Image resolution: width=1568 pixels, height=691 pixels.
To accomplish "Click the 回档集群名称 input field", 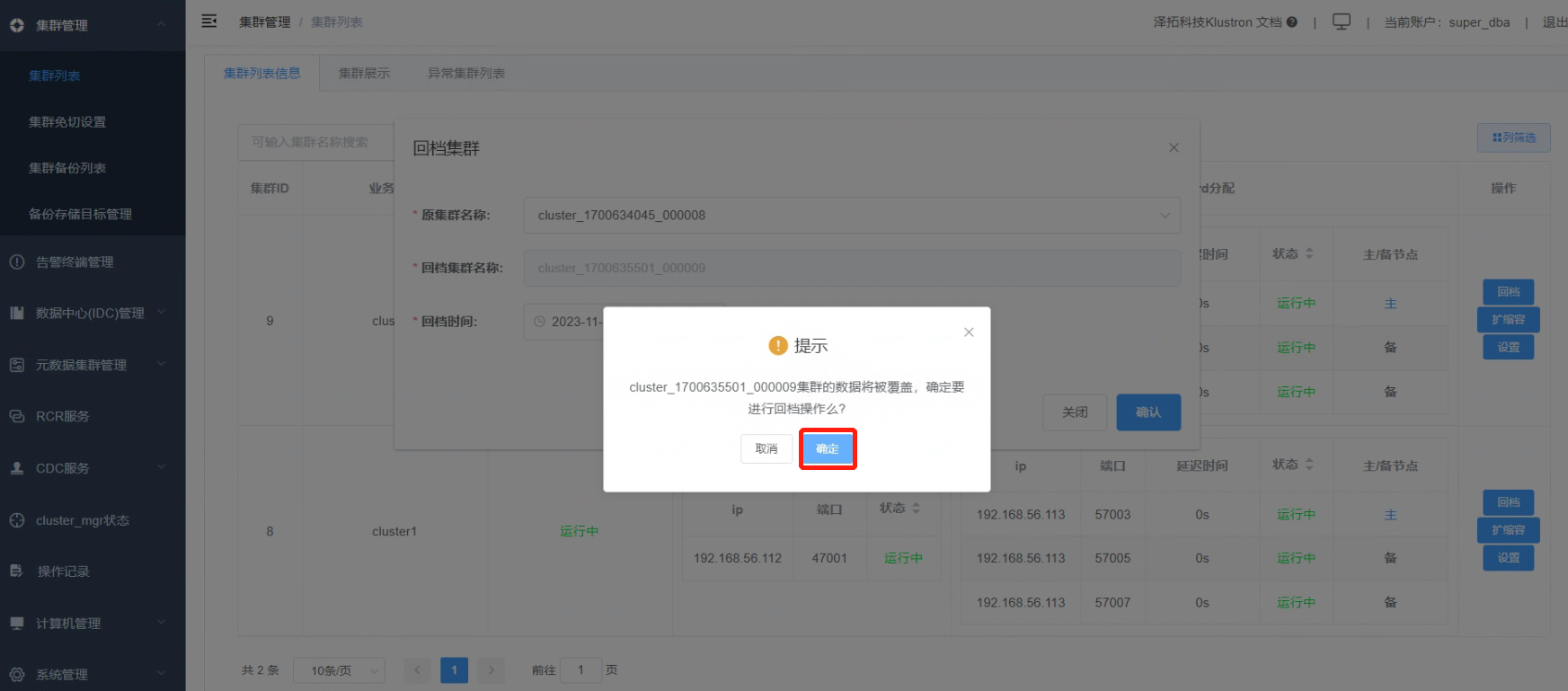I will pyautogui.click(x=852, y=268).
